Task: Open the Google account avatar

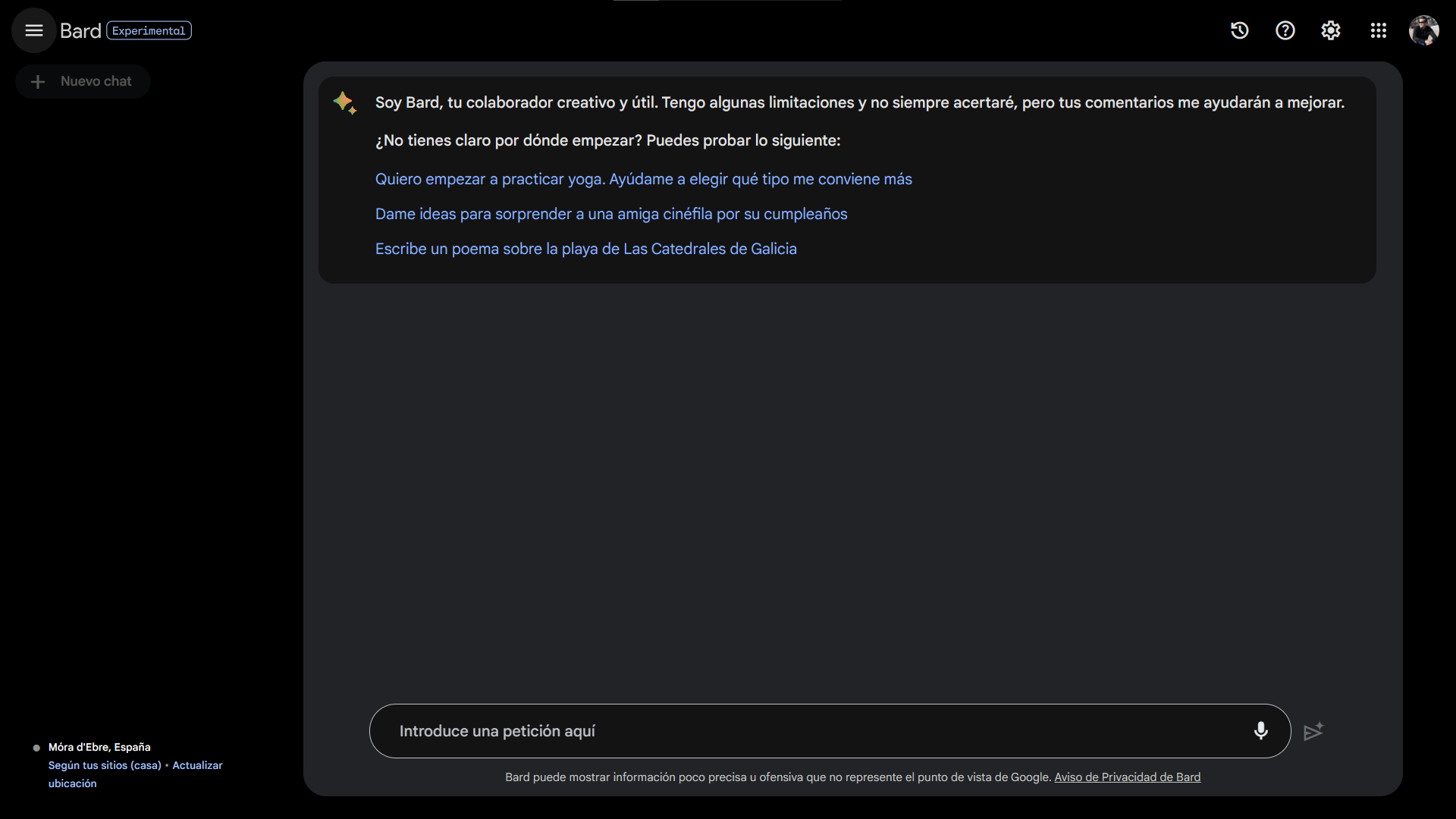Action: pyautogui.click(x=1423, y=30)
